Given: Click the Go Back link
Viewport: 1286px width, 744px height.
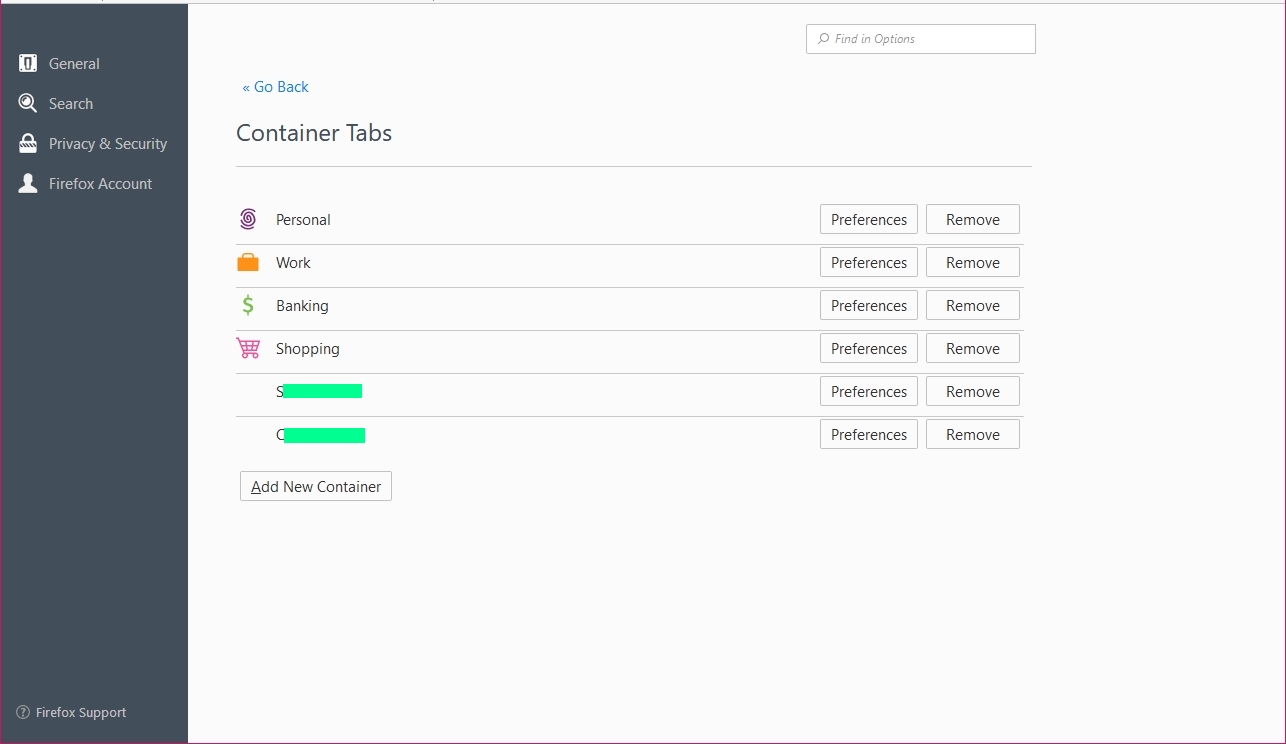Looking at the screenshot, I should (x=275, y=87).
